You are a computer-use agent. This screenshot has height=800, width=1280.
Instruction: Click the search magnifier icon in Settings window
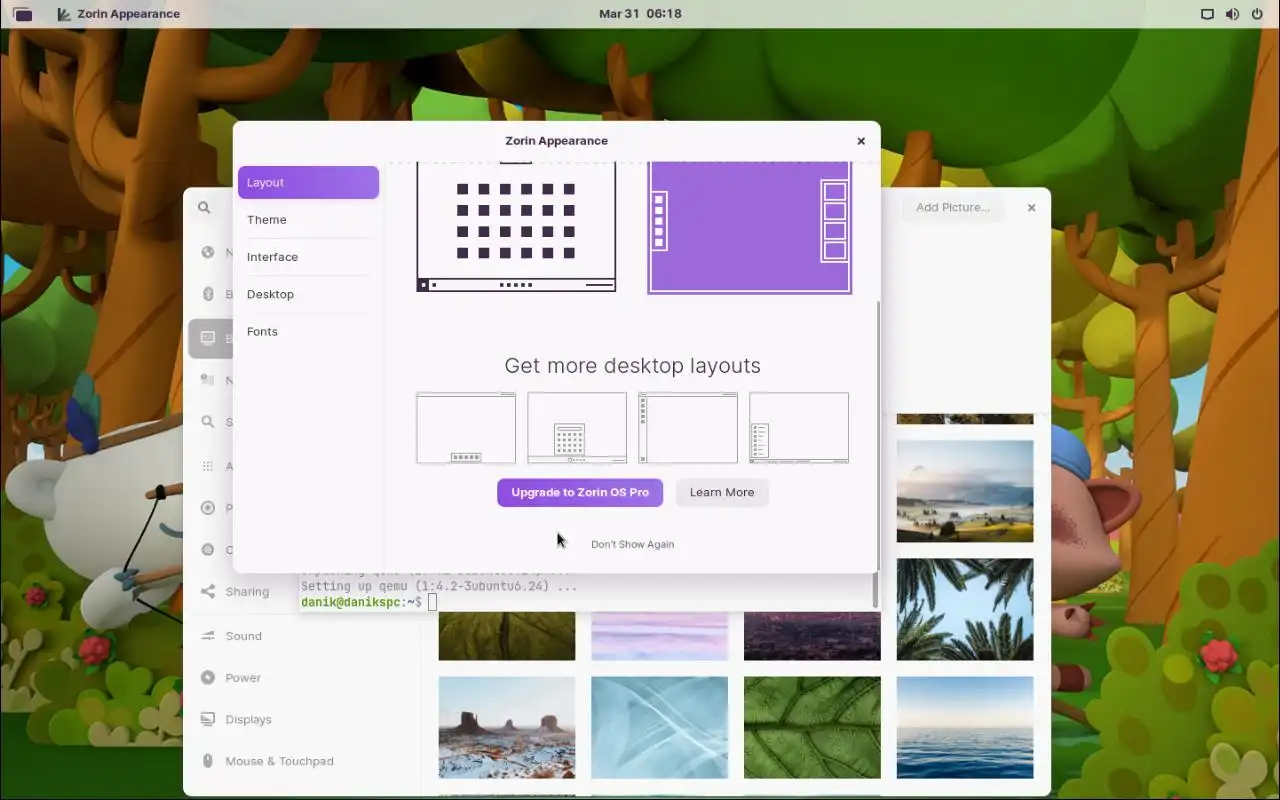pyautogui.click(x=204, y=208)
